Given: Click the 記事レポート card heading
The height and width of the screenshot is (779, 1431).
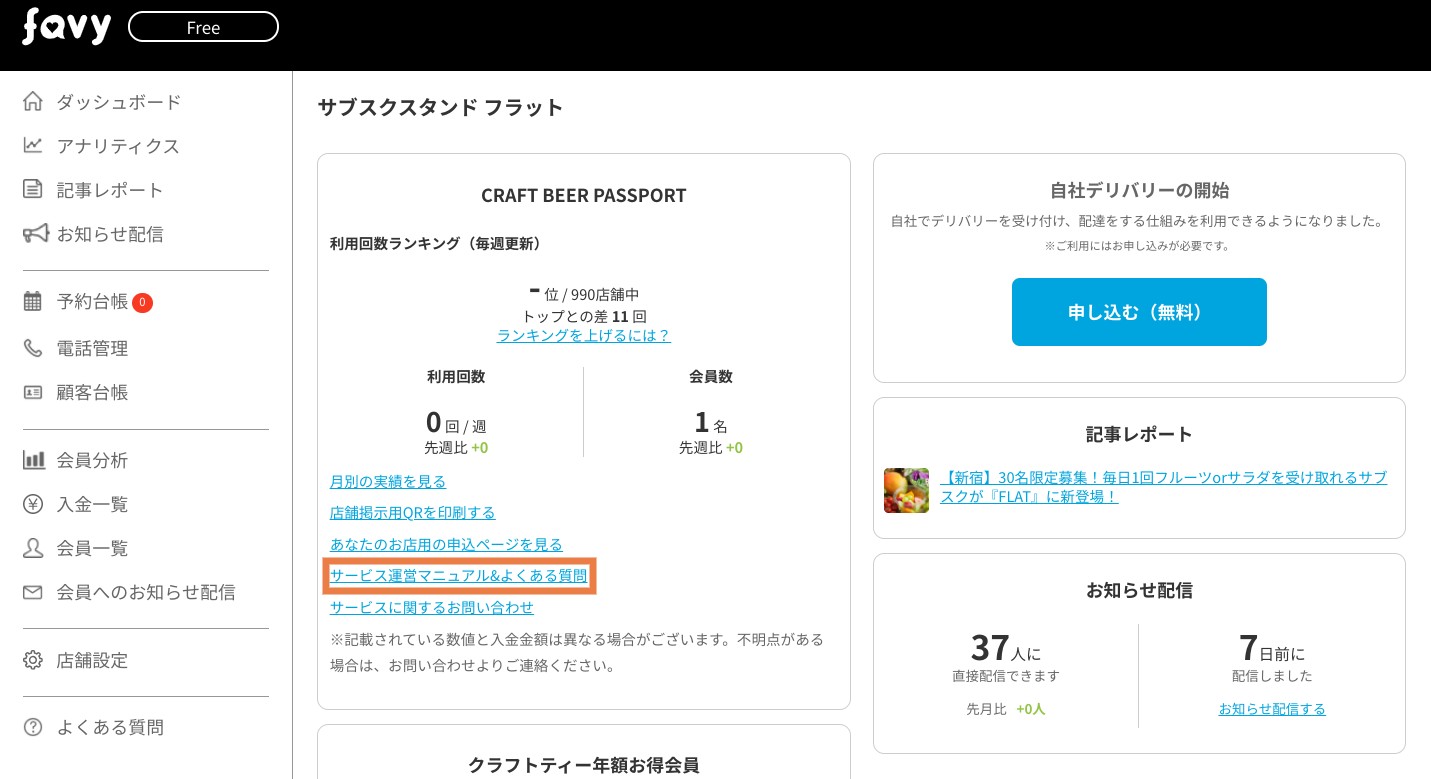Looking at the screenshot, I should click(1139, 434).
